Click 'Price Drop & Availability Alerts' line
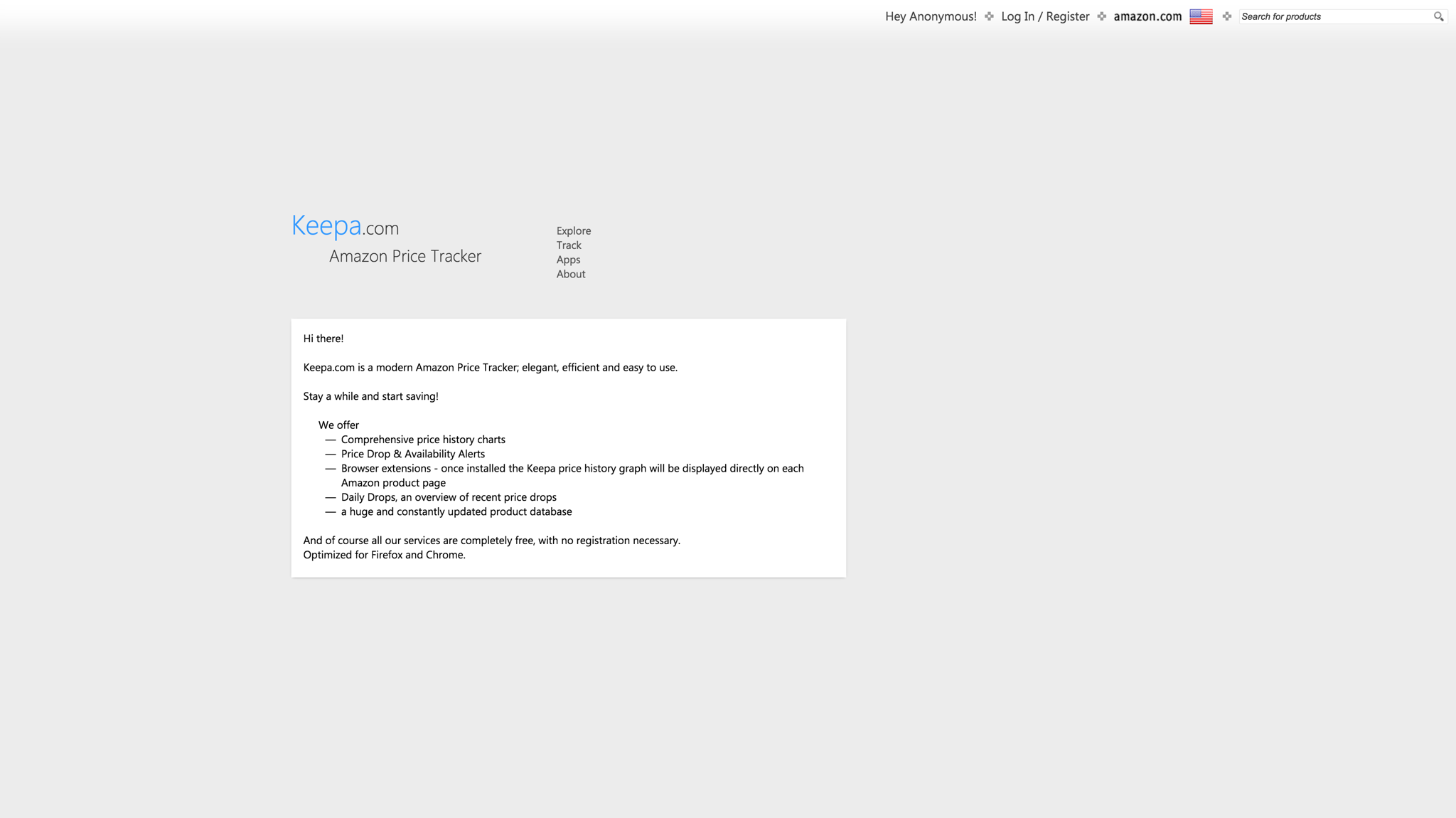Image resolution: width=1456 pixels, height=818 pixels. [413, 454]
